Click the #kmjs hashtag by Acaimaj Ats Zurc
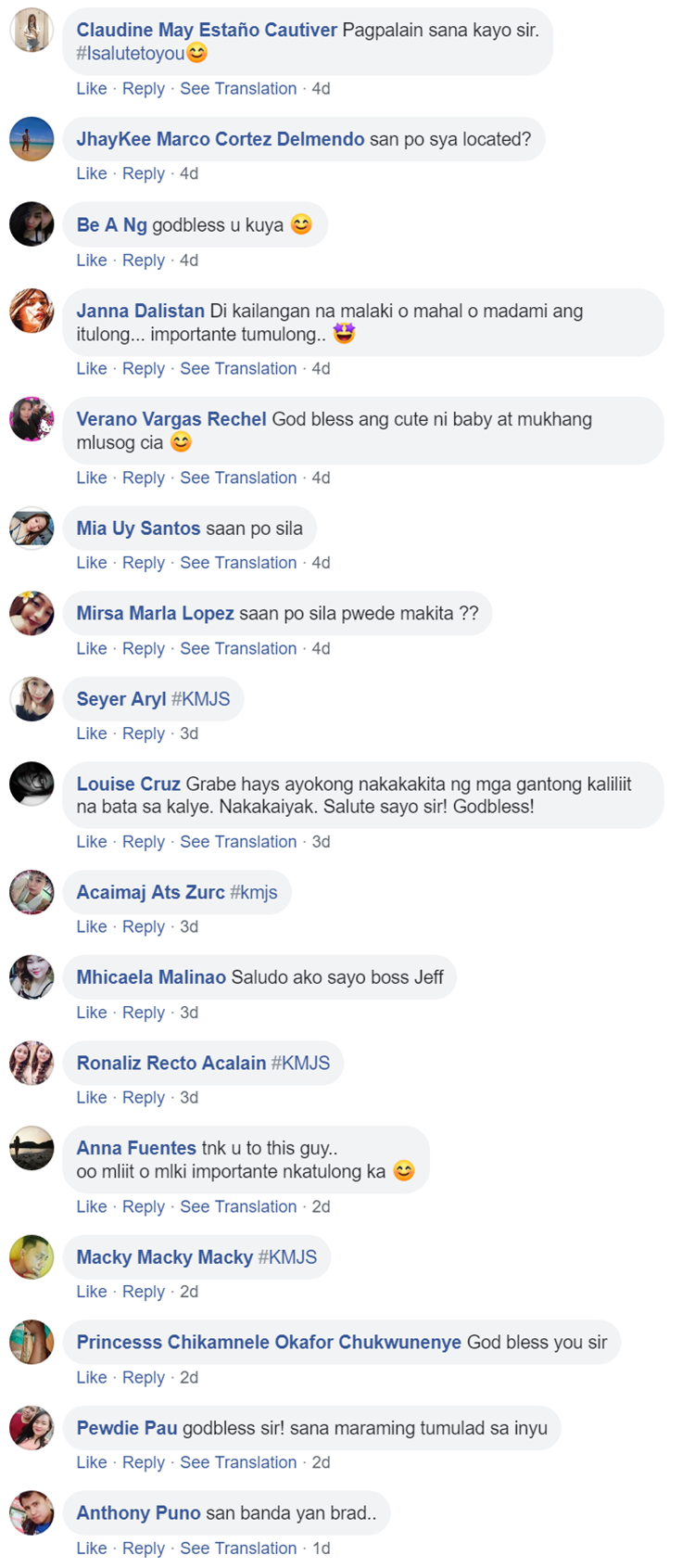The width and height of the screenshot is (695, 1568). coord(254,892)
